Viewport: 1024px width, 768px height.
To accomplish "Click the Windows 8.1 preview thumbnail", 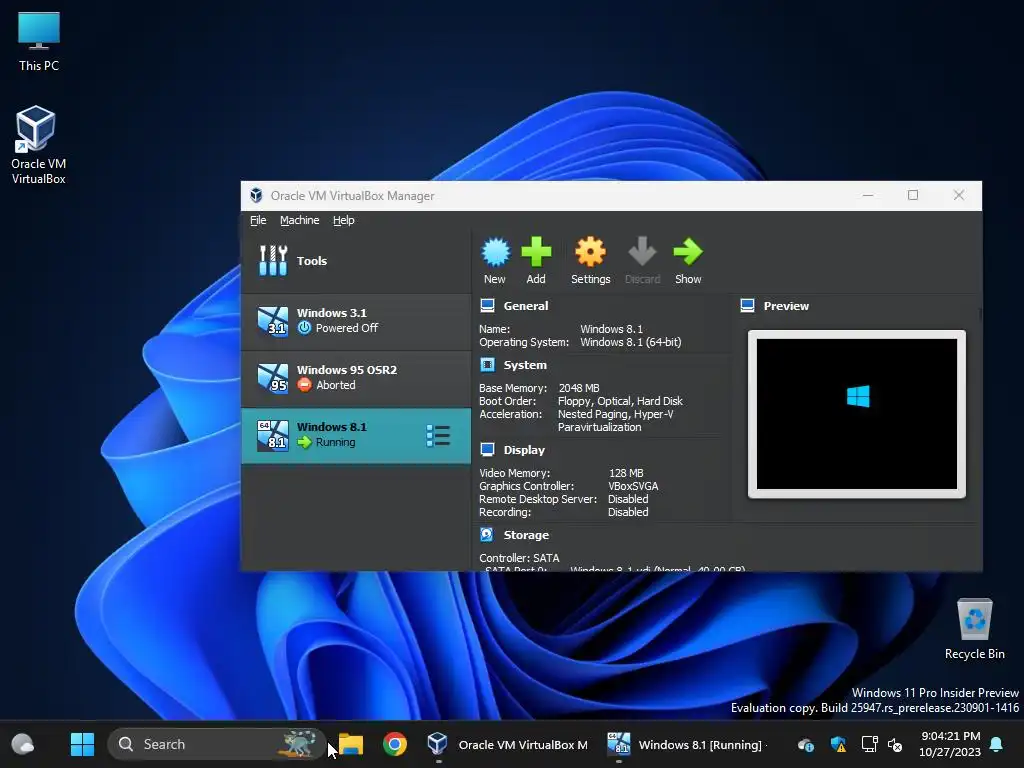I will tap(857, 414).
